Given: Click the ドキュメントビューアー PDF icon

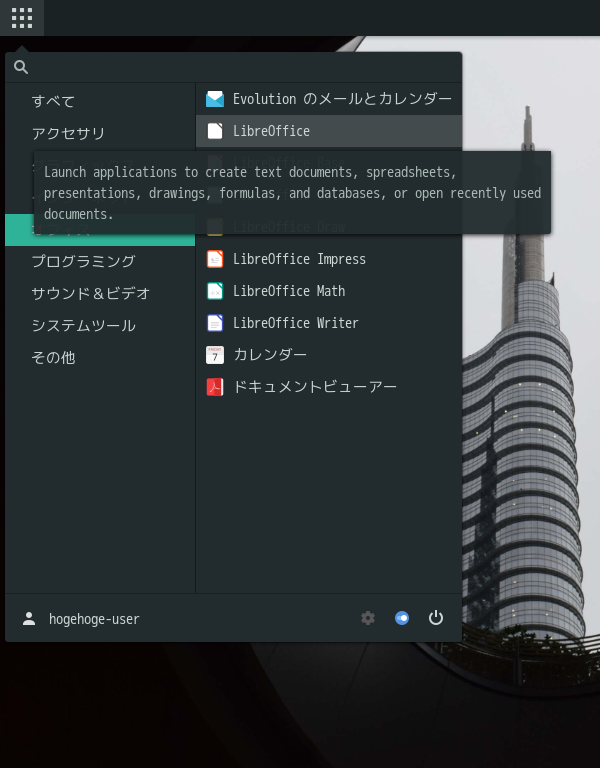Looking at the screenshot, I should 215,387.
